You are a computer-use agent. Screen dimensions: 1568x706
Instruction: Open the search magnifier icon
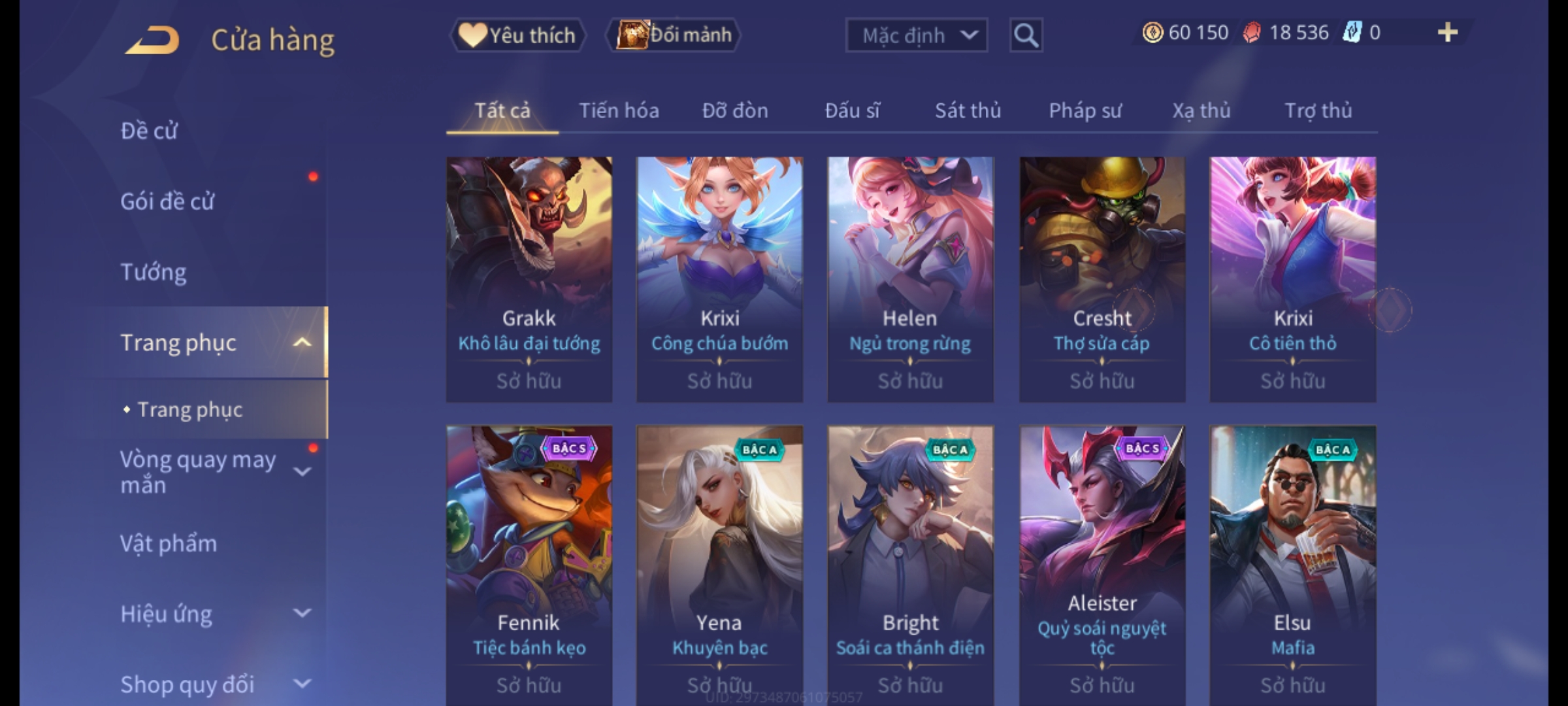pos(1026,35)
